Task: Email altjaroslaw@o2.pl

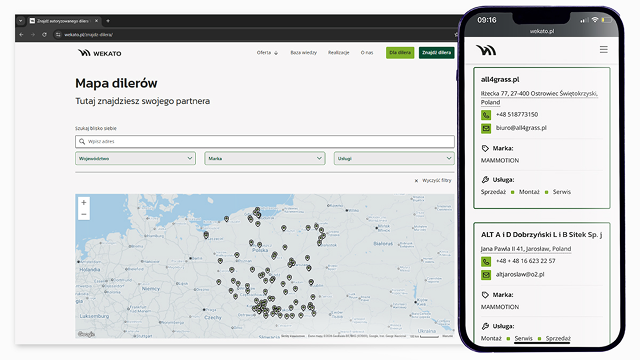Action: (x=520, y=274)
